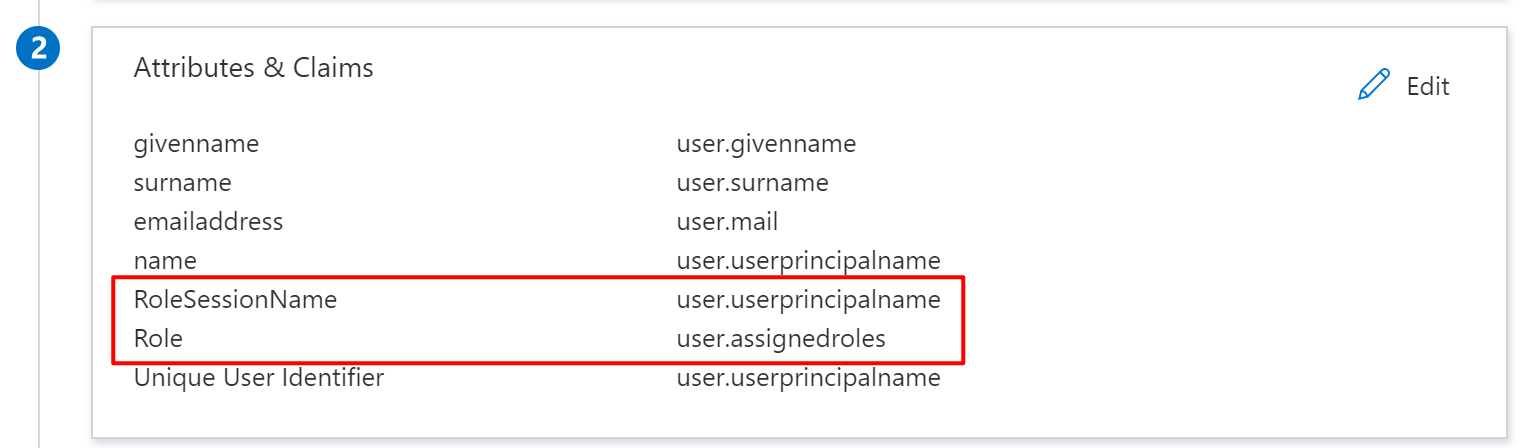
Task: Select the Unique User Identifier claim
Action: (x=258, y=378)
